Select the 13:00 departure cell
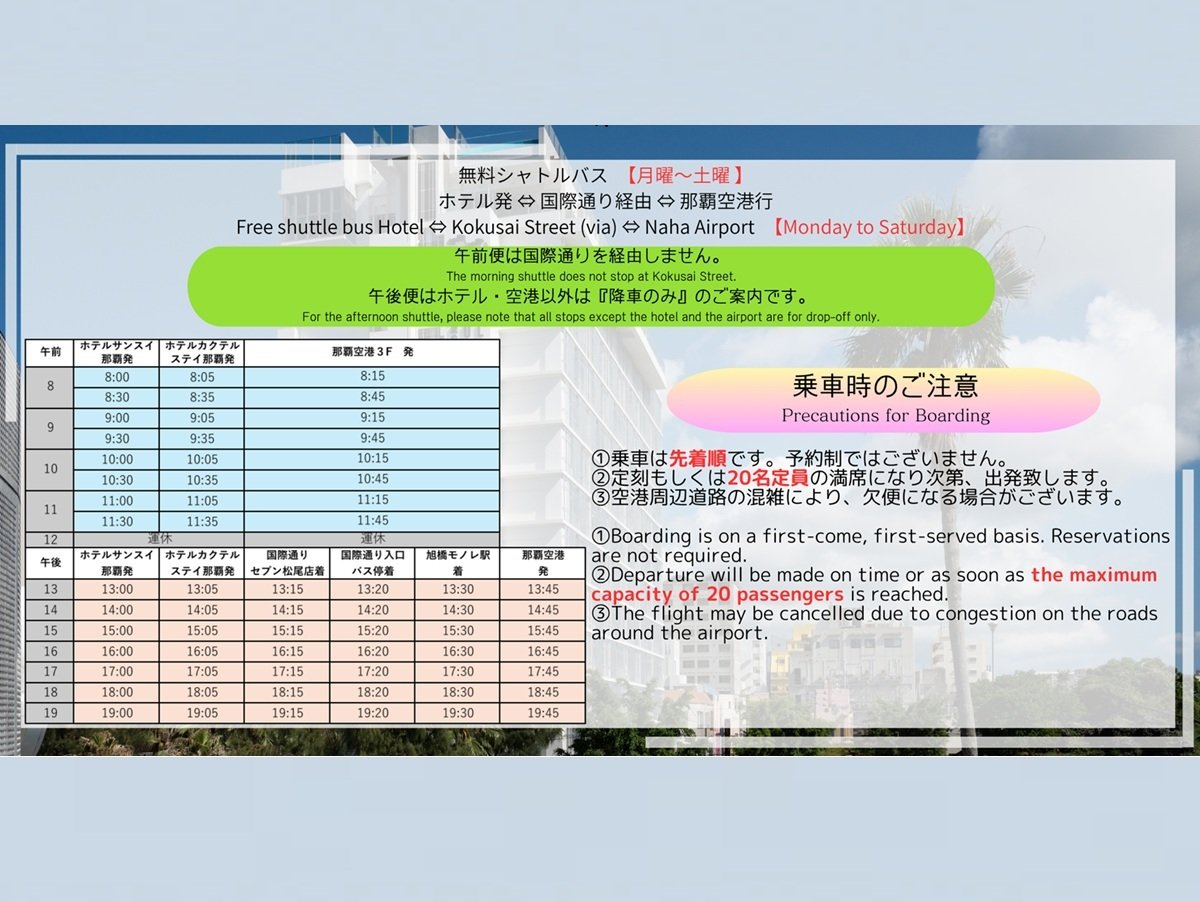 (x=117, y=589)
